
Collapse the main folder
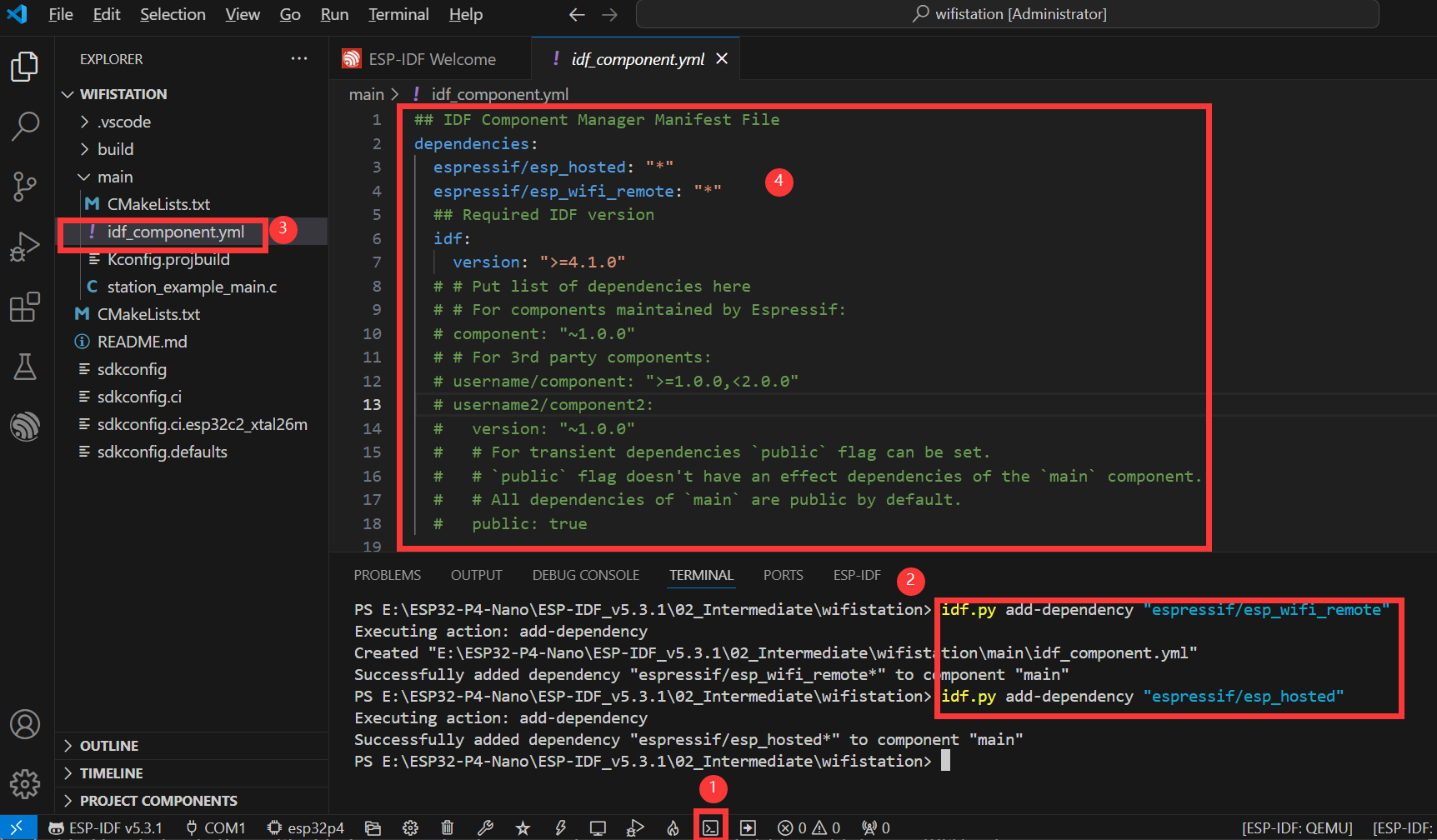click(115, 177)
